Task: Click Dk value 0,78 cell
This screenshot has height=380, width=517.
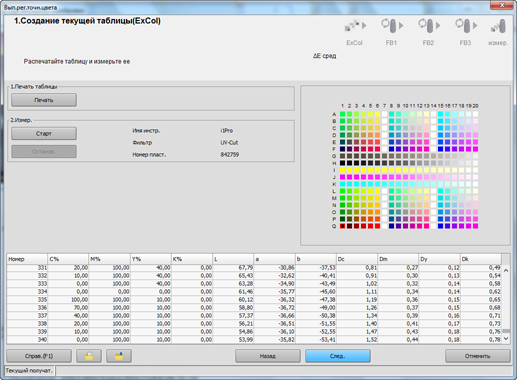Action: pyautogui.click(x=481, y=340)
